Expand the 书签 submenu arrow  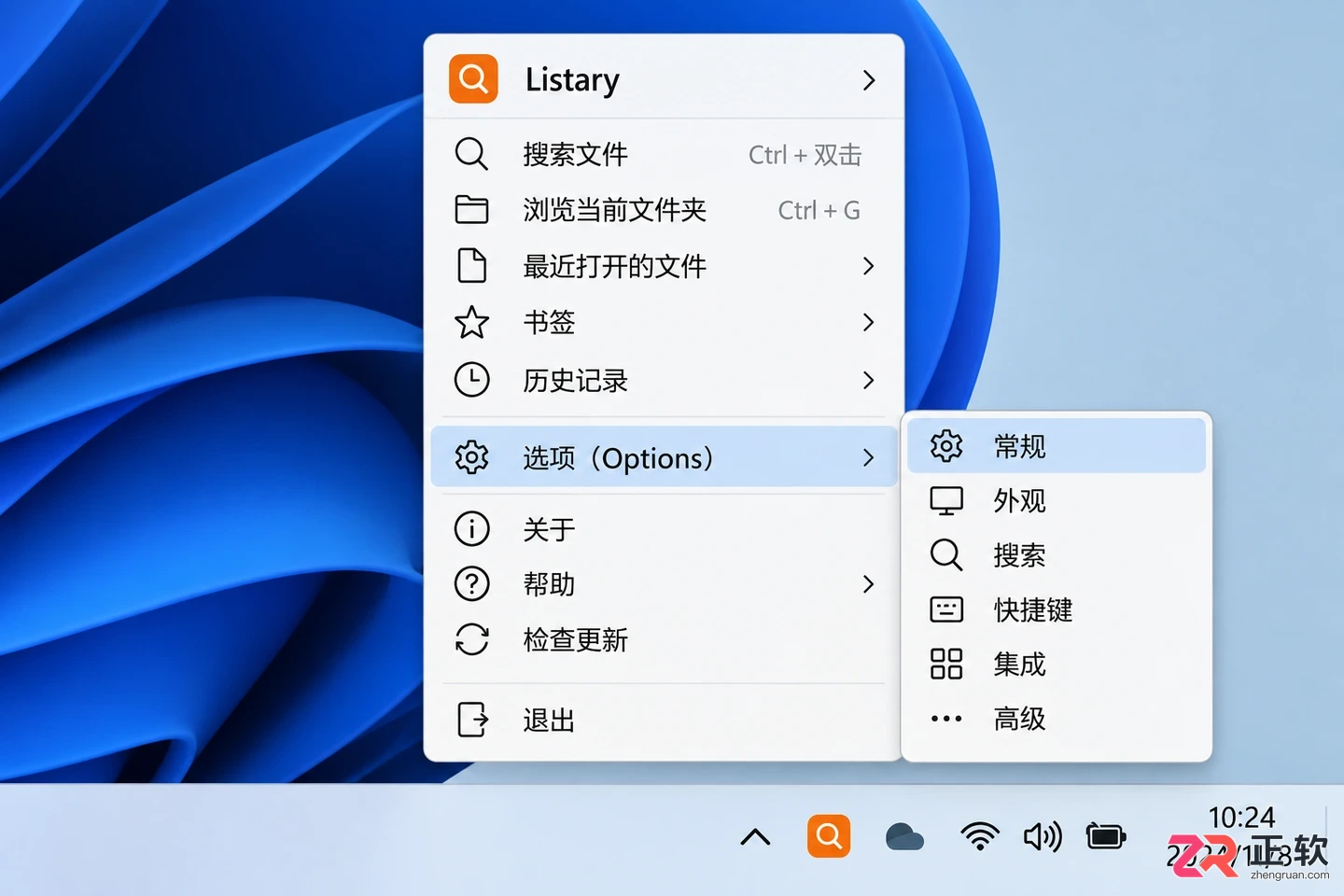tap(869, 322)
